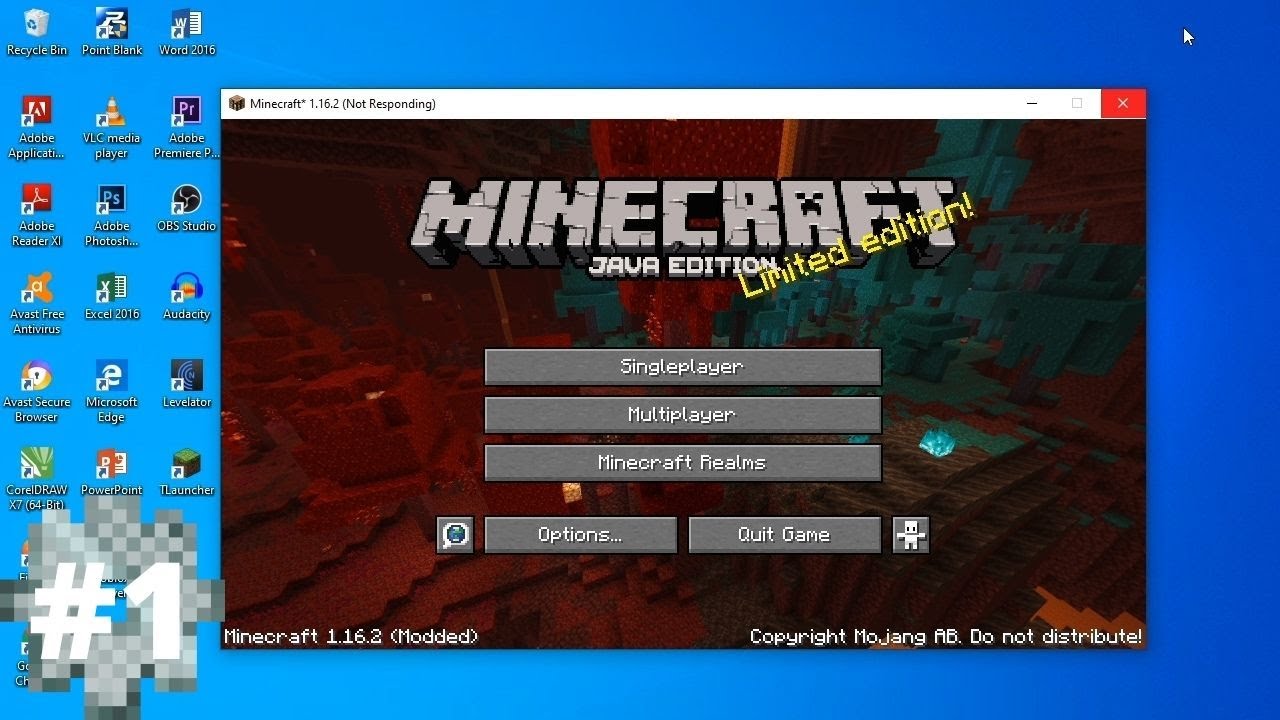Viewport: 1280px width, 720px height.
Task: Click 'Copyright Mojang AB. Do not distribute!' text
Action: 946,637
